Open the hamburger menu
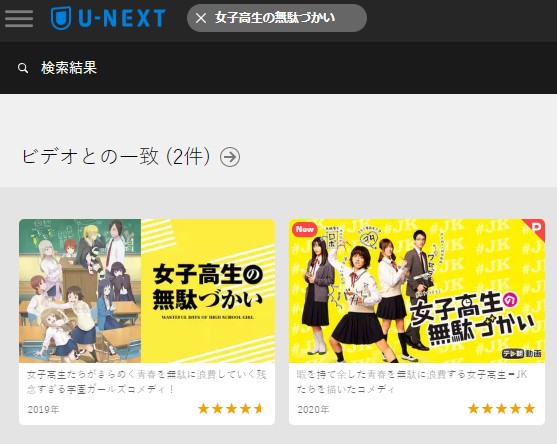557x444 pixels. coord(19,18)
